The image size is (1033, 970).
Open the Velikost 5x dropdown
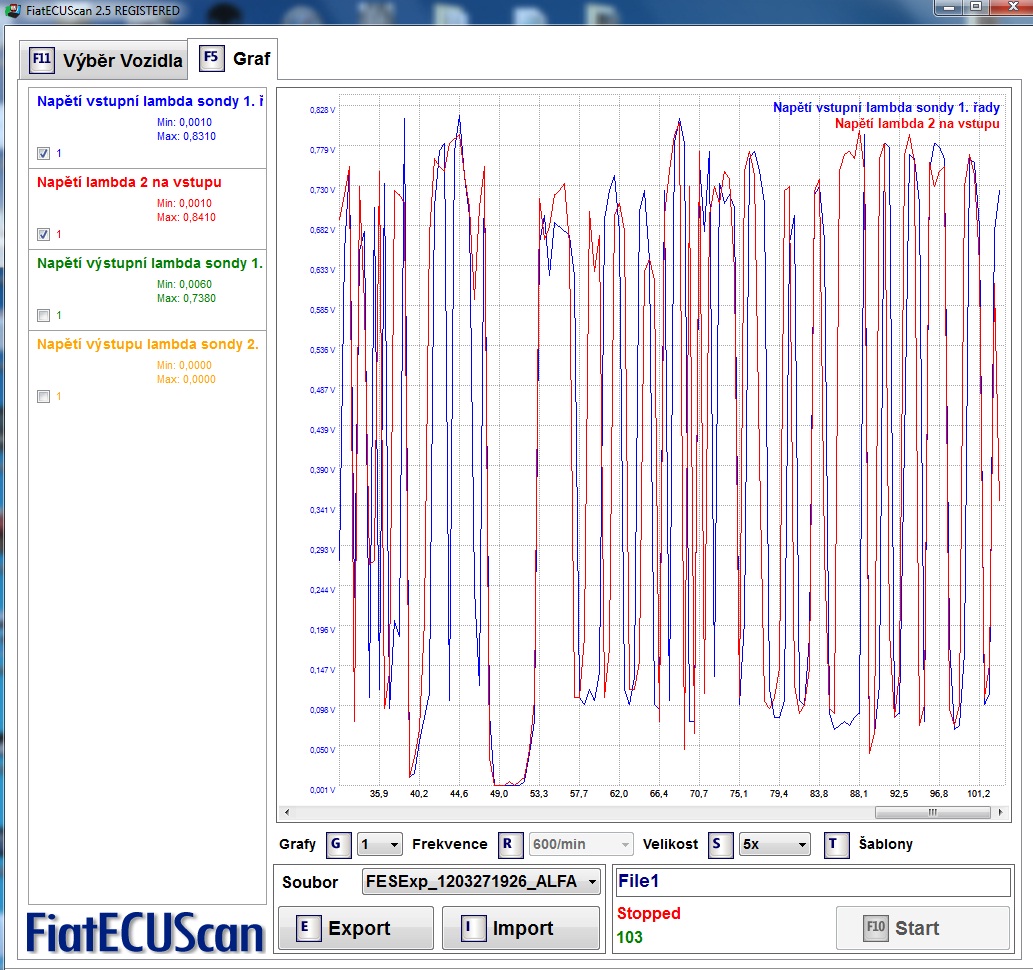pyautogui.click(x=774, y=845)
